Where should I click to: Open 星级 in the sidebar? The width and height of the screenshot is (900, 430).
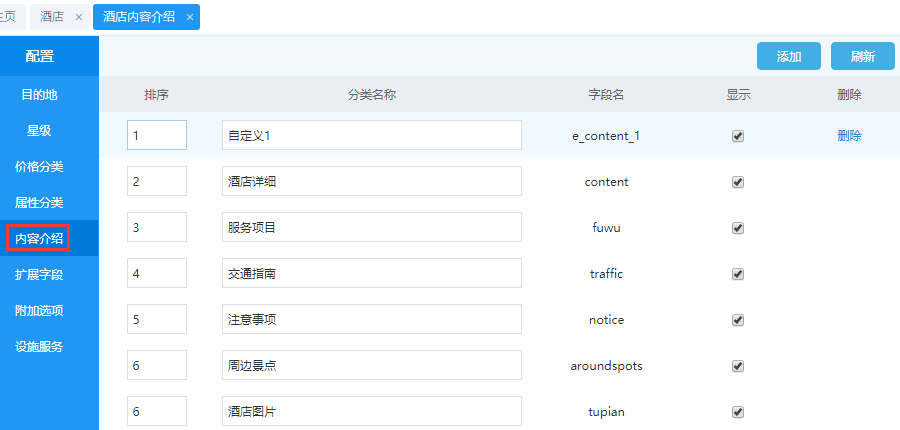(40, 130)
